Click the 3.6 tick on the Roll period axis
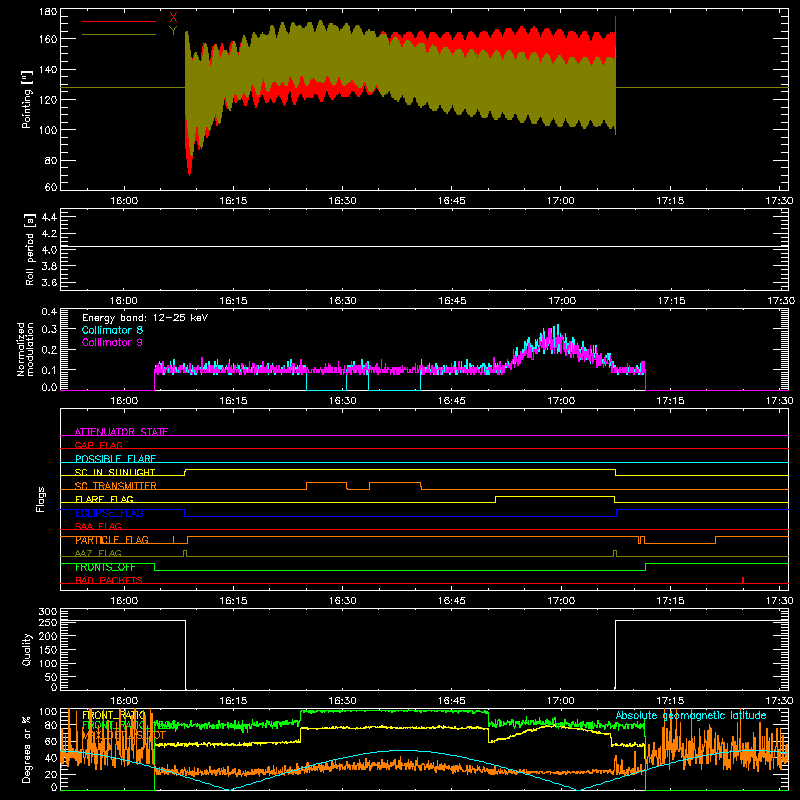Screen dimensions: 800x800 [49, 282]
